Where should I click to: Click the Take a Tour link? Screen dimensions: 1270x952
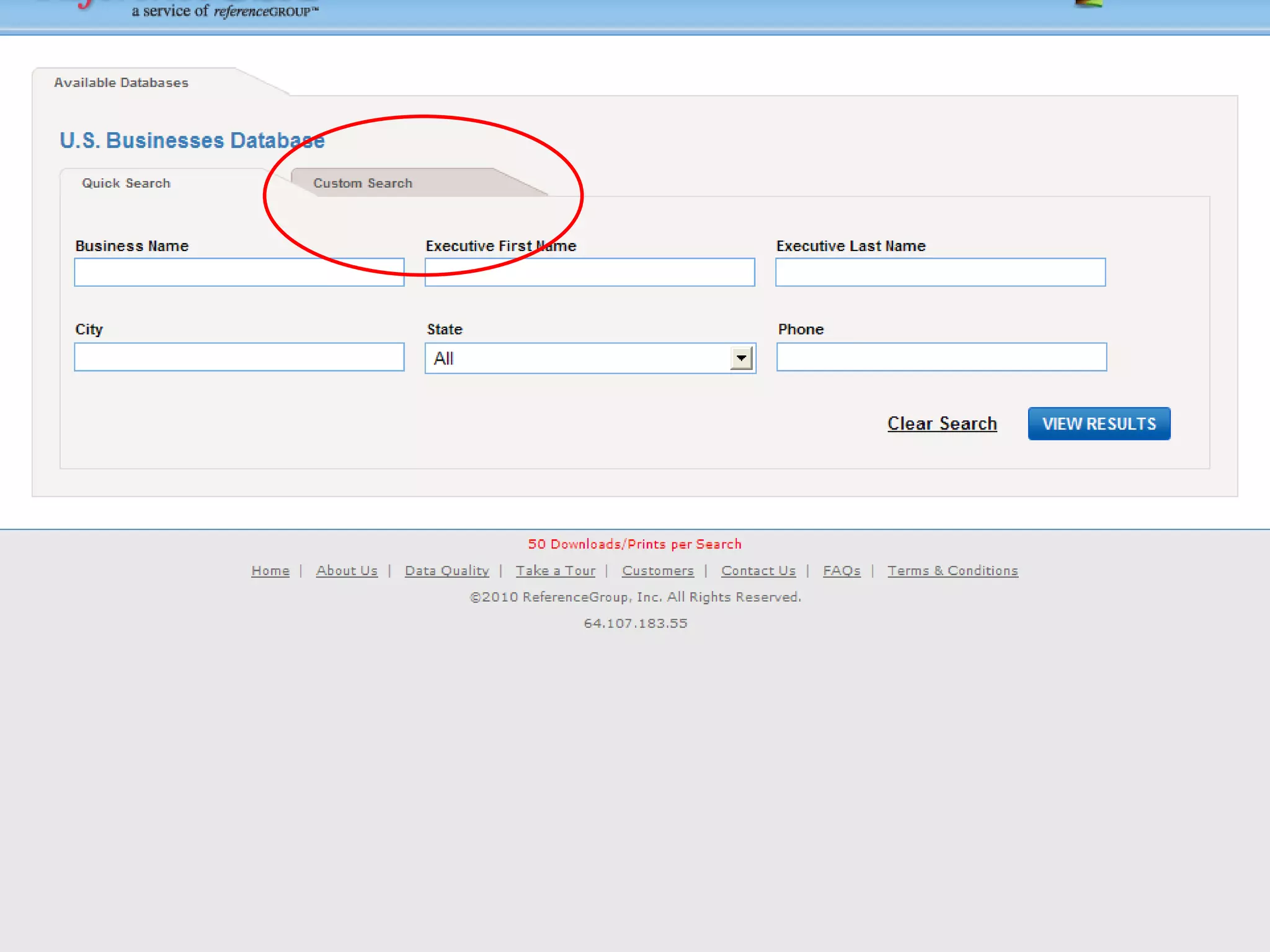[x=555, y=571]
